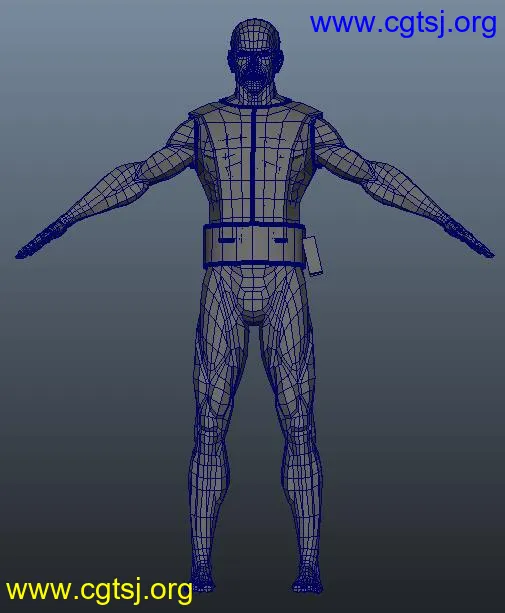Select the pouch hanging from the belt
The width and height of the screenshot is (505, 613).
click(313, 256)
